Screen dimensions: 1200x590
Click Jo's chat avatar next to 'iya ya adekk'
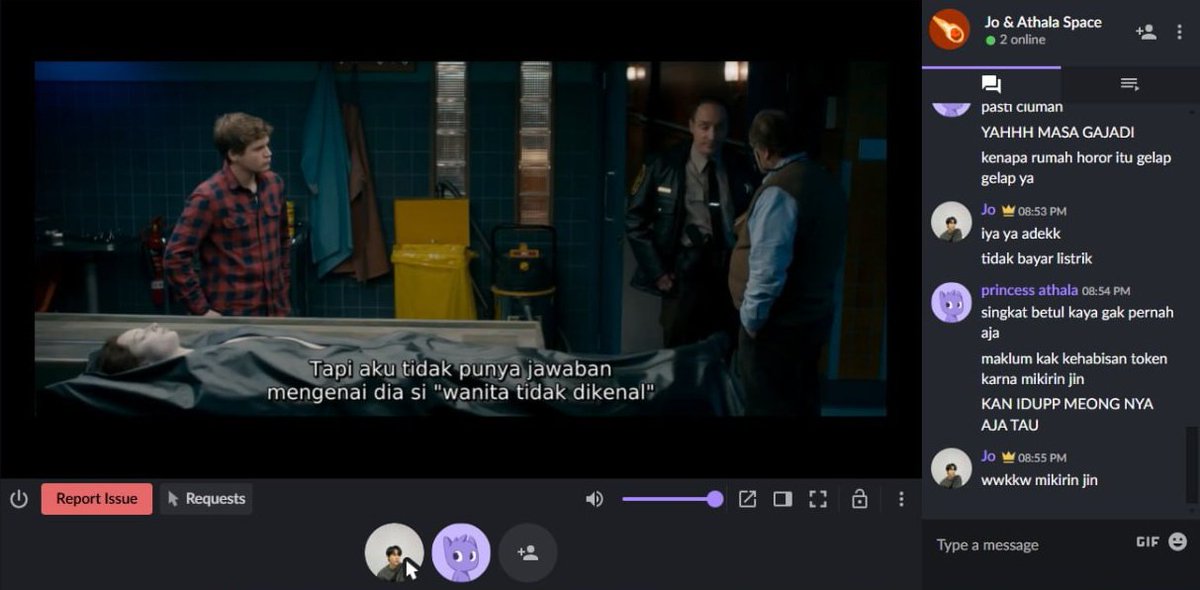coord(951,222)
